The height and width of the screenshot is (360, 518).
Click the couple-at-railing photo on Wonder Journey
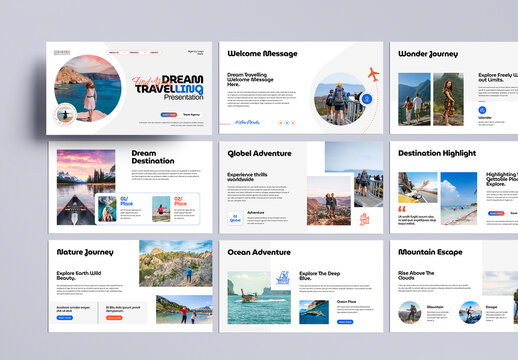(414, 99)
